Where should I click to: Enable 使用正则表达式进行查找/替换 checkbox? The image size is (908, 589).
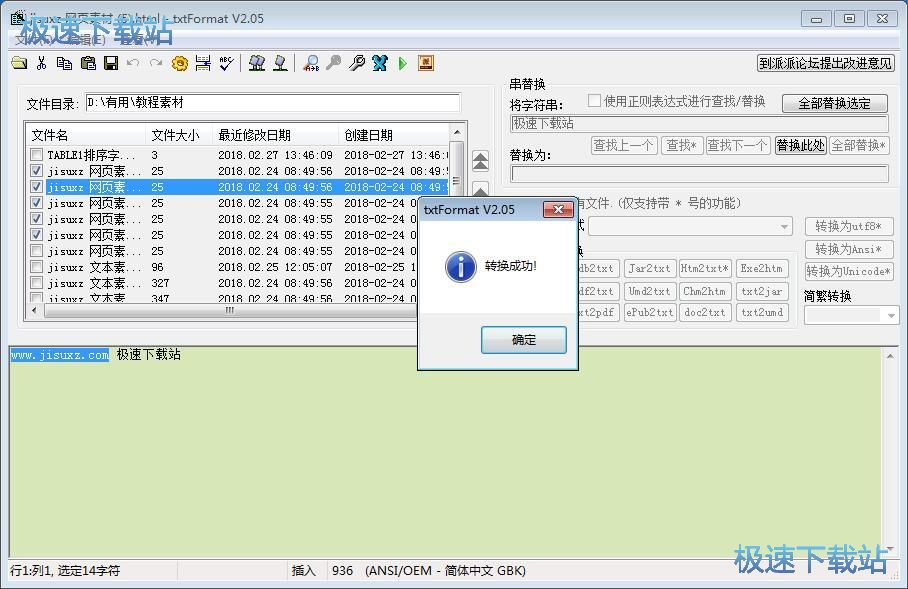click(x=594, y=101)
